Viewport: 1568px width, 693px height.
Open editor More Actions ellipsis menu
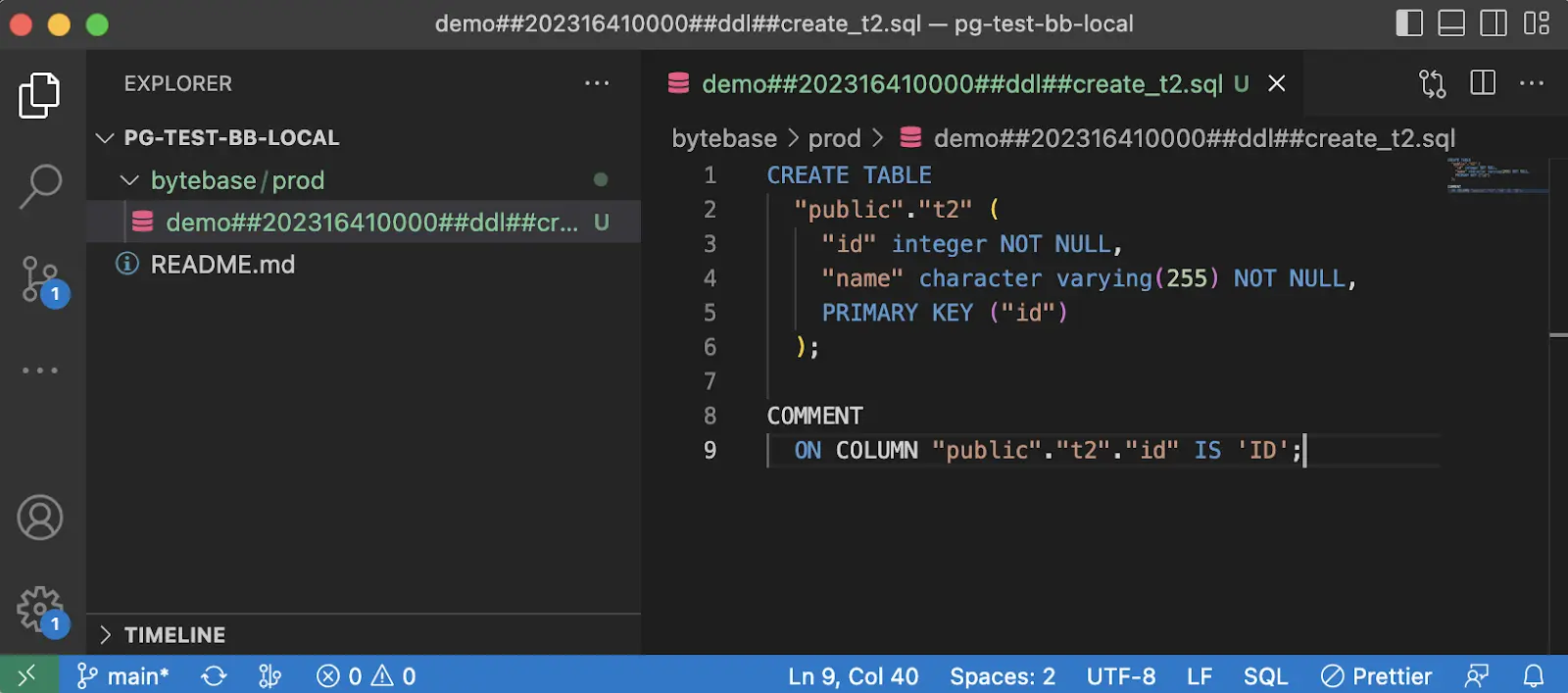(x=1532, y=83)
